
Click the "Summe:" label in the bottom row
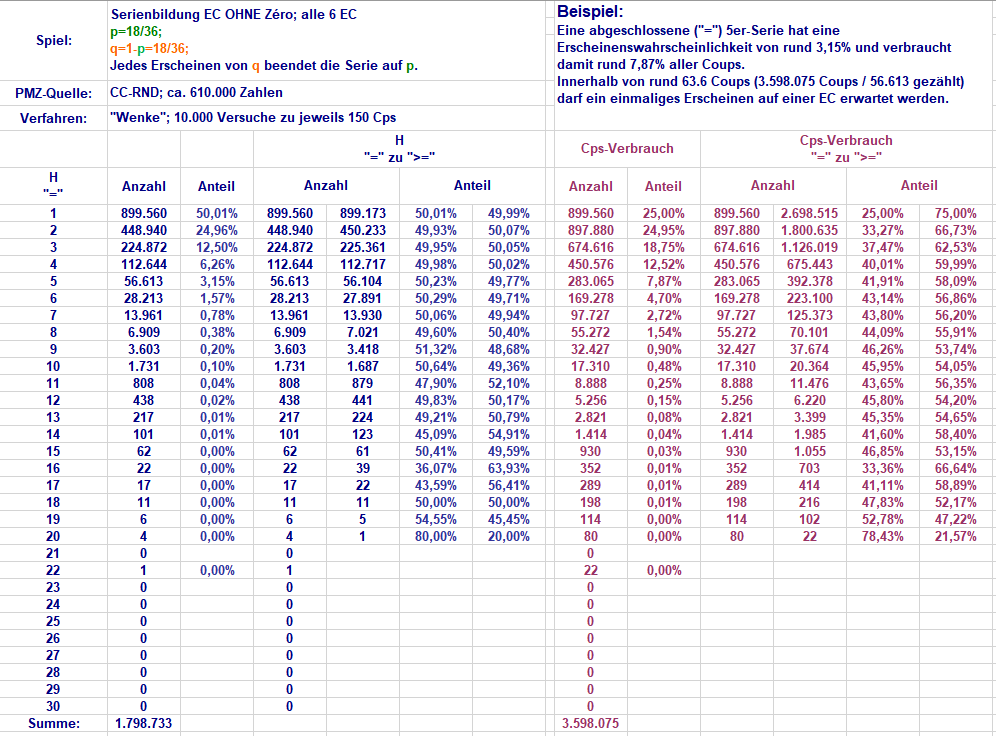pyautogui.click(x=53, y=723)
